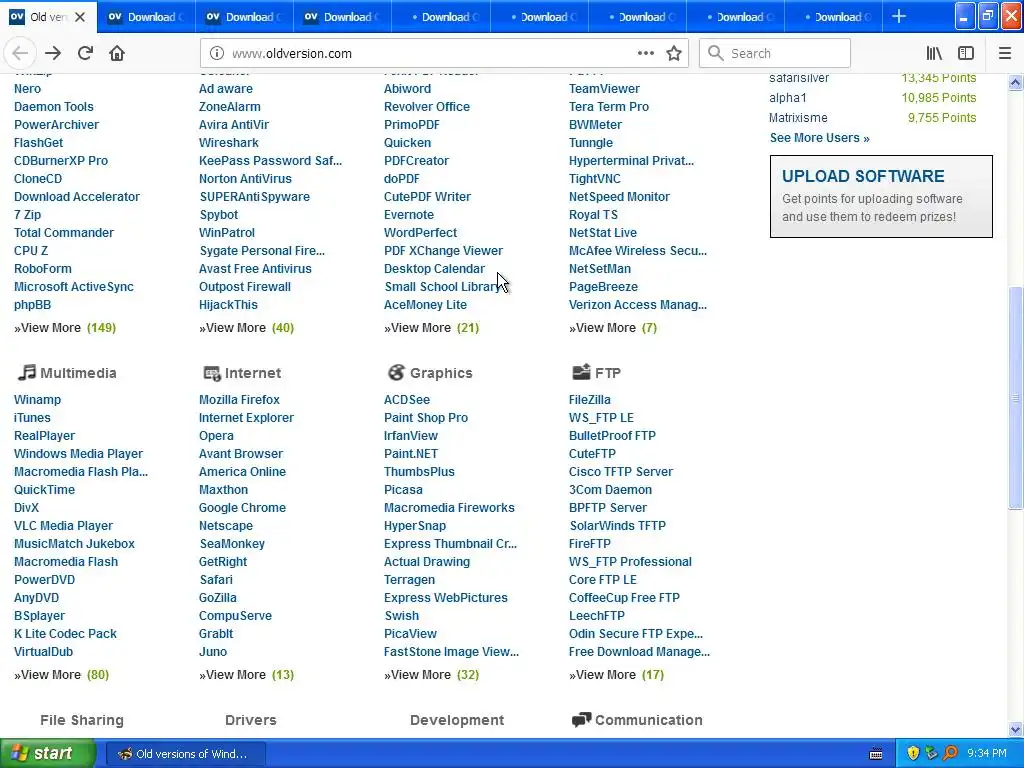Reload the current page
This screenshot has width=1024, height=768.
[x=85, y=54]
